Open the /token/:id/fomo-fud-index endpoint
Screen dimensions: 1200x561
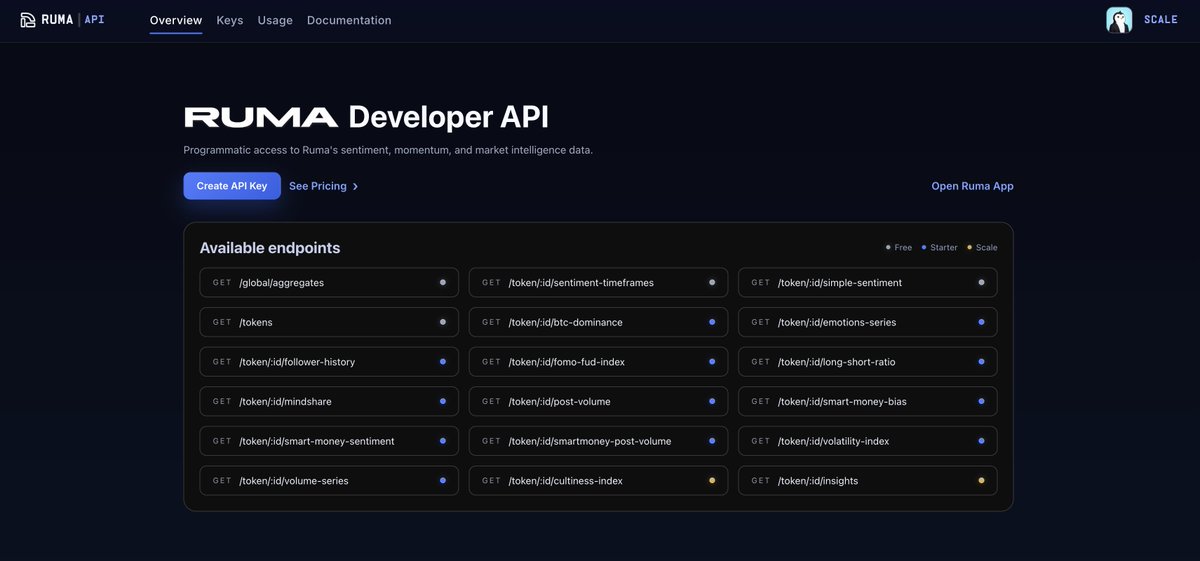tap(598, 362)
